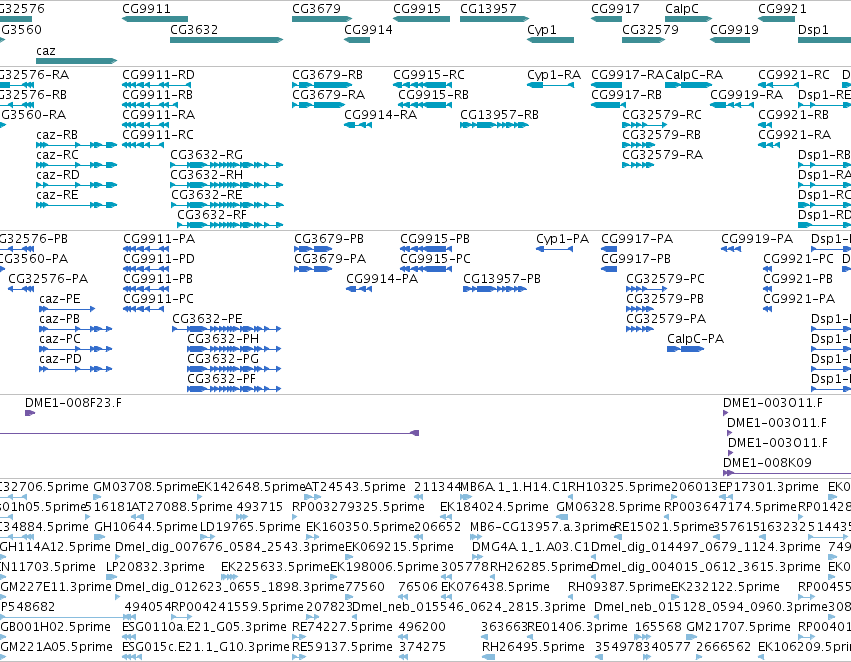Select the MB6-CG13957.a.3prime EST
851x662 pixels.
coord(476,537)
